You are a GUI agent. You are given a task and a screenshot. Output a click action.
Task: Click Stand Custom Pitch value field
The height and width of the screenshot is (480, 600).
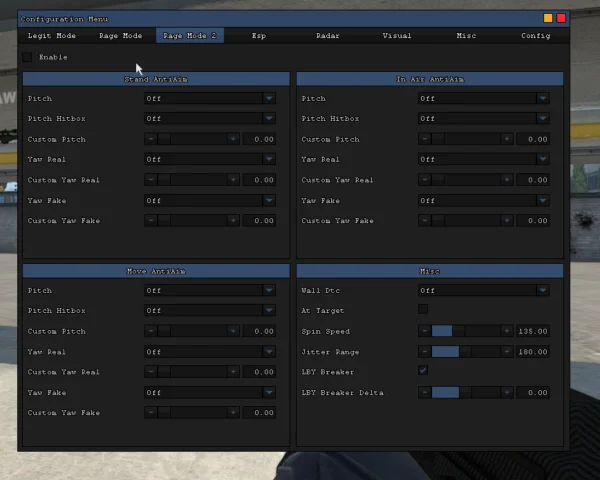coord(259,139)
